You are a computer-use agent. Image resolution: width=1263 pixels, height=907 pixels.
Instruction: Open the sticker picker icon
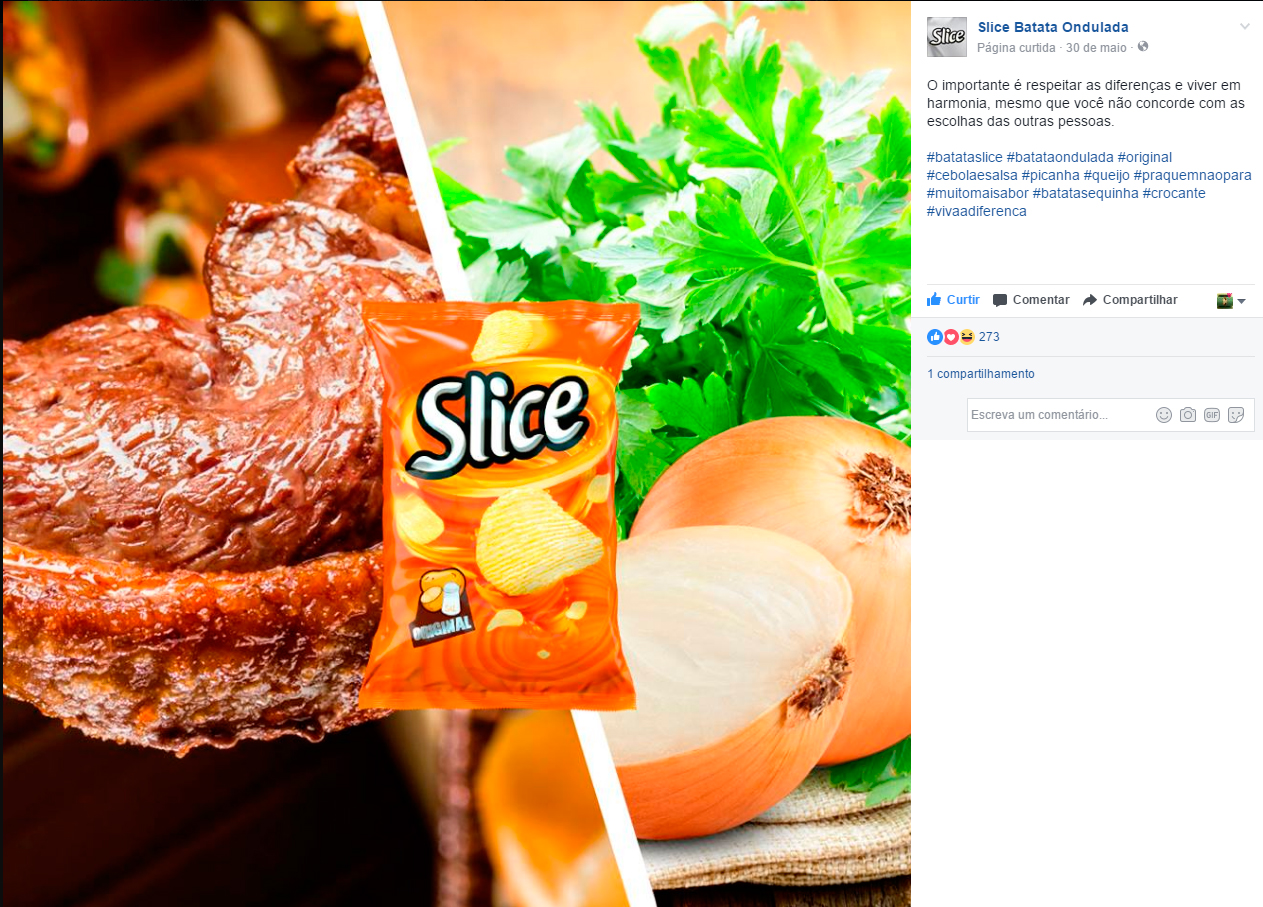pos(1236,415)
